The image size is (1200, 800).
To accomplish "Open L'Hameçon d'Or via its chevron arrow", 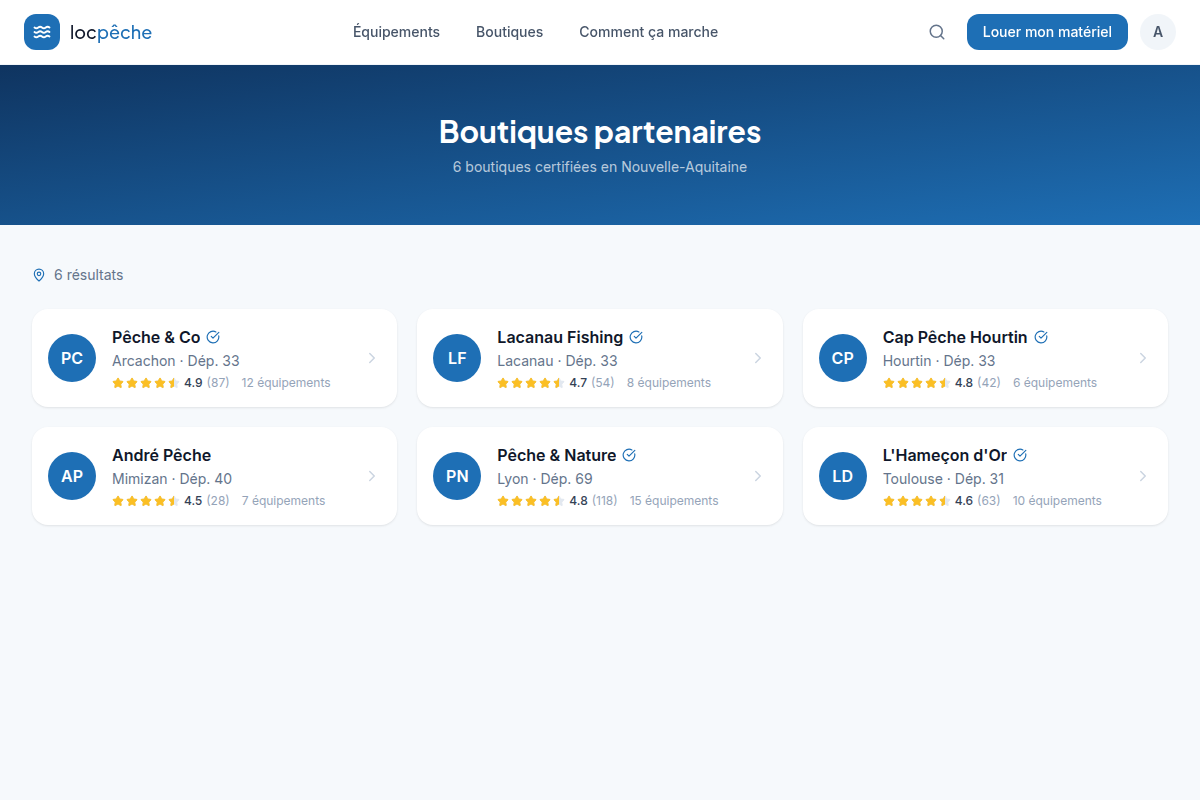I will click(x=1143, y=476).
